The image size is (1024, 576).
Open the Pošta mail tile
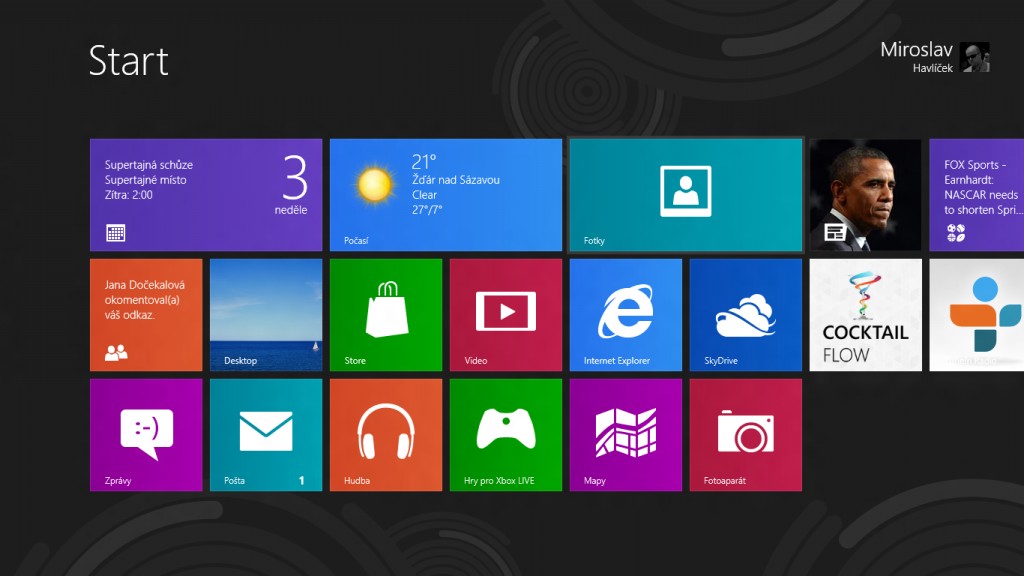tap(266, 435)
